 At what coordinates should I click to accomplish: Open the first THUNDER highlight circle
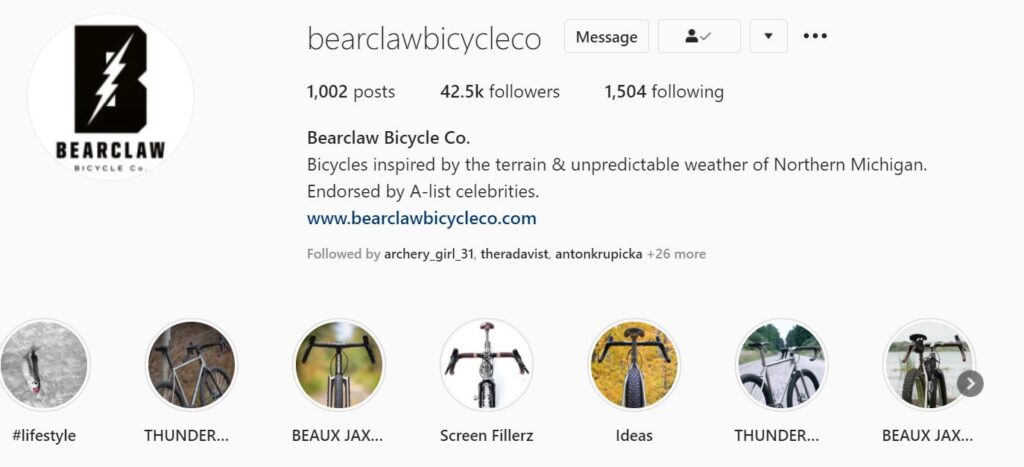click(x=191, y=365)
